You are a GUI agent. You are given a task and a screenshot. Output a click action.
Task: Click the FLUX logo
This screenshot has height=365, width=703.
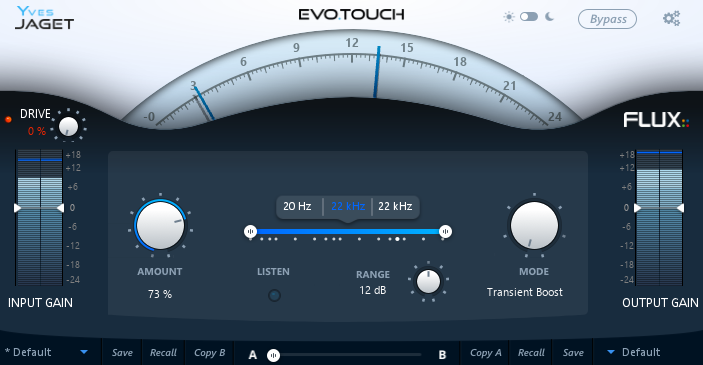tap(656, 120)
